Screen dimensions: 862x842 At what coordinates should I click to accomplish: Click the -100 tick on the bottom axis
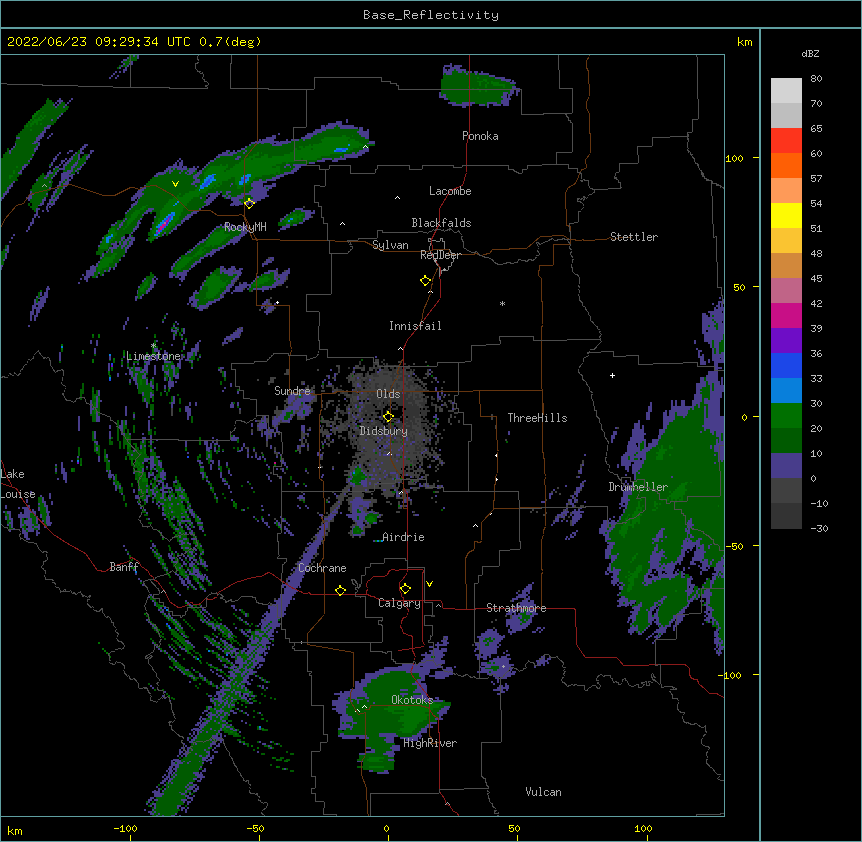click(x=125, y=828)
